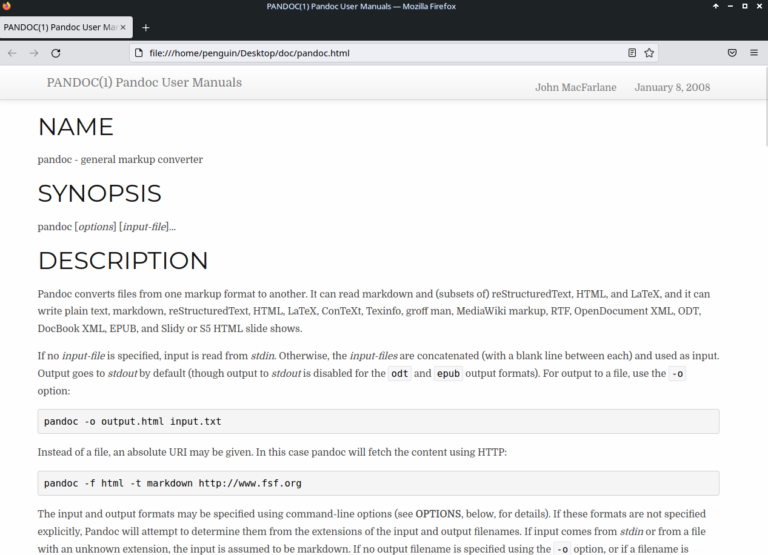The image size is (768, 555).
Task: Click the keep-above arrow in the title bar
Action: (x=715, y=6)
